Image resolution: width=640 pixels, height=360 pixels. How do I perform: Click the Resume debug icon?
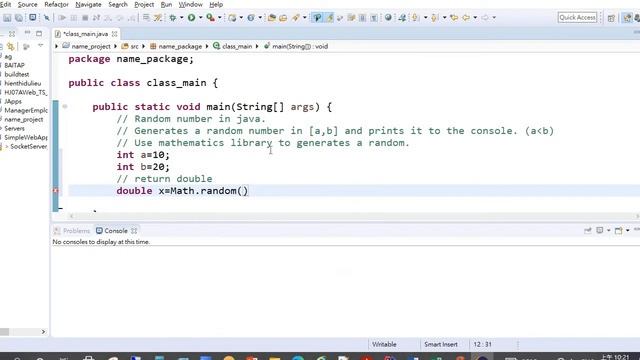[x=62, y=18]
